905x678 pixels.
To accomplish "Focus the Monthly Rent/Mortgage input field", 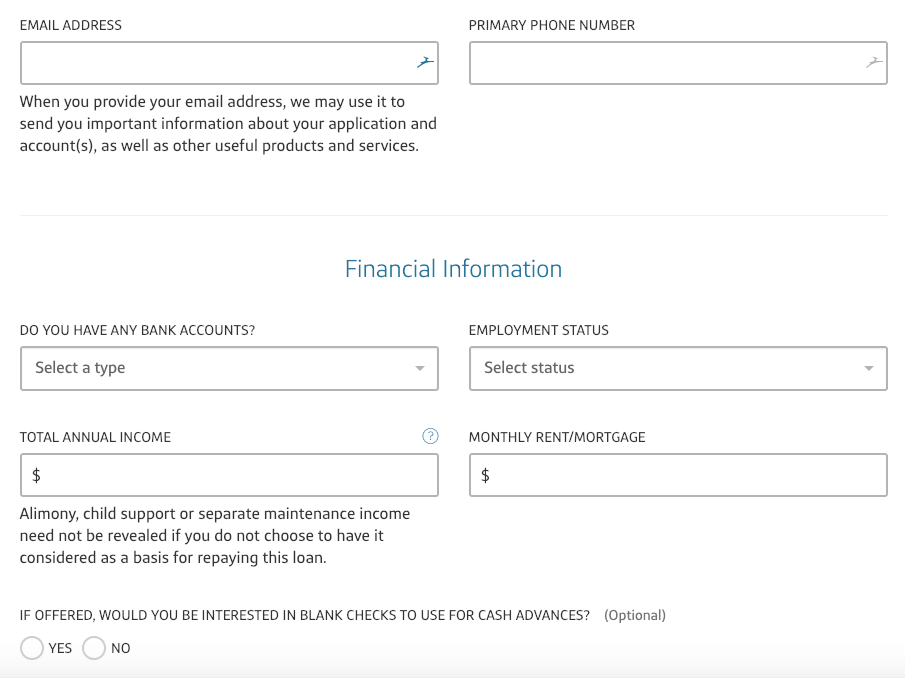I will tap(678, 475).
